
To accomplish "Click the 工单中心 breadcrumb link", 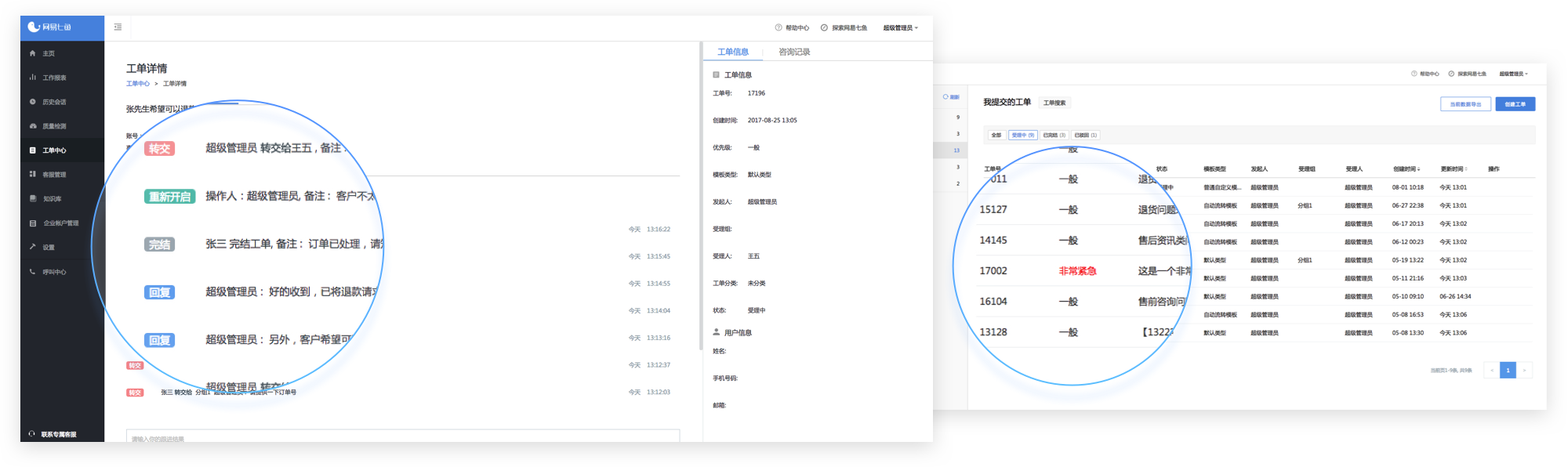I will click(138, 84).
